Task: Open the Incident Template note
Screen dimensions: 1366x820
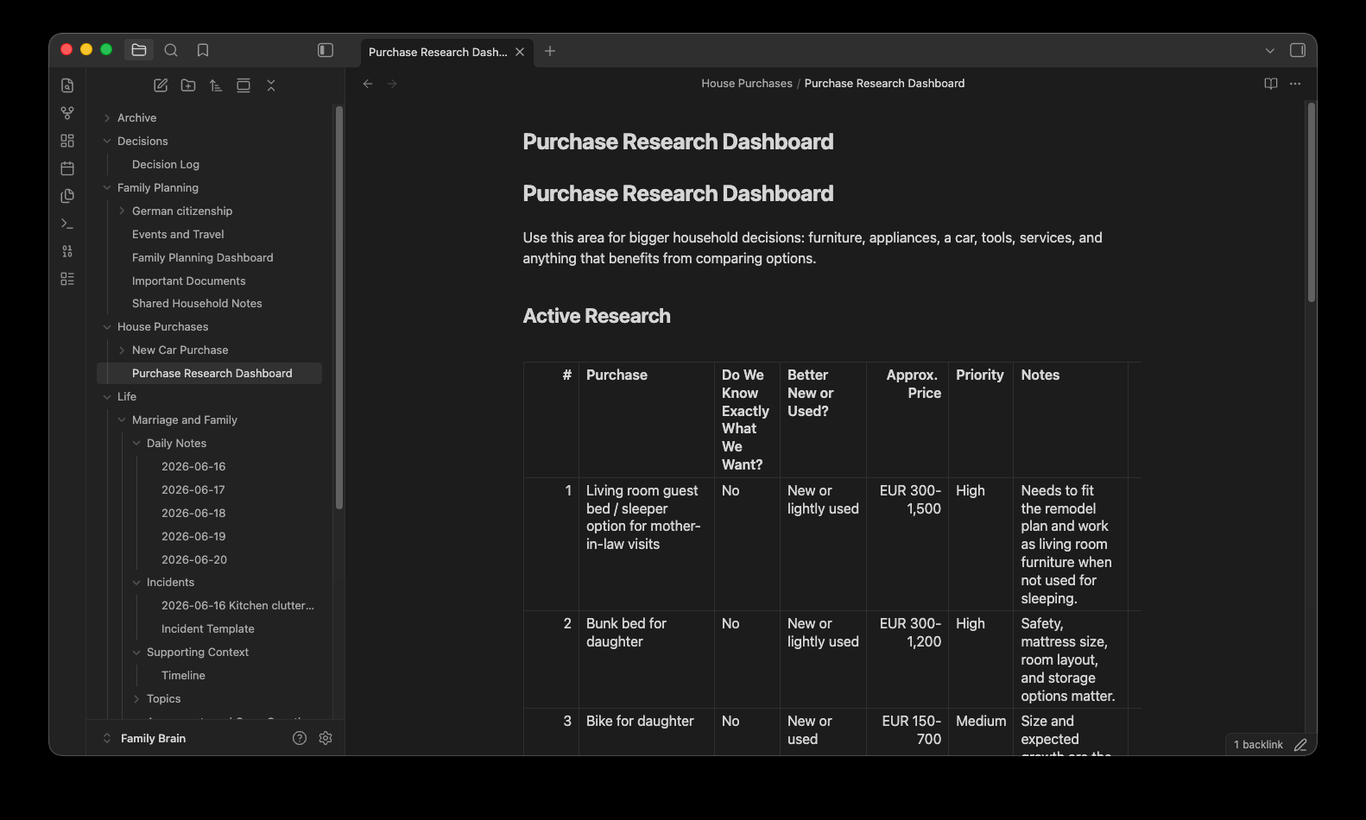Action: 208,629
